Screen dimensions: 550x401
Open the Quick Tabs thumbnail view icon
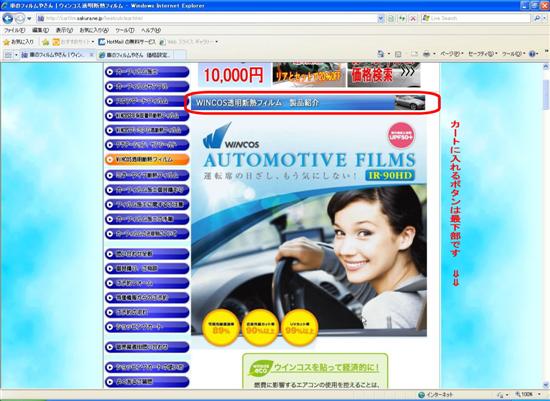coord(9,55)
